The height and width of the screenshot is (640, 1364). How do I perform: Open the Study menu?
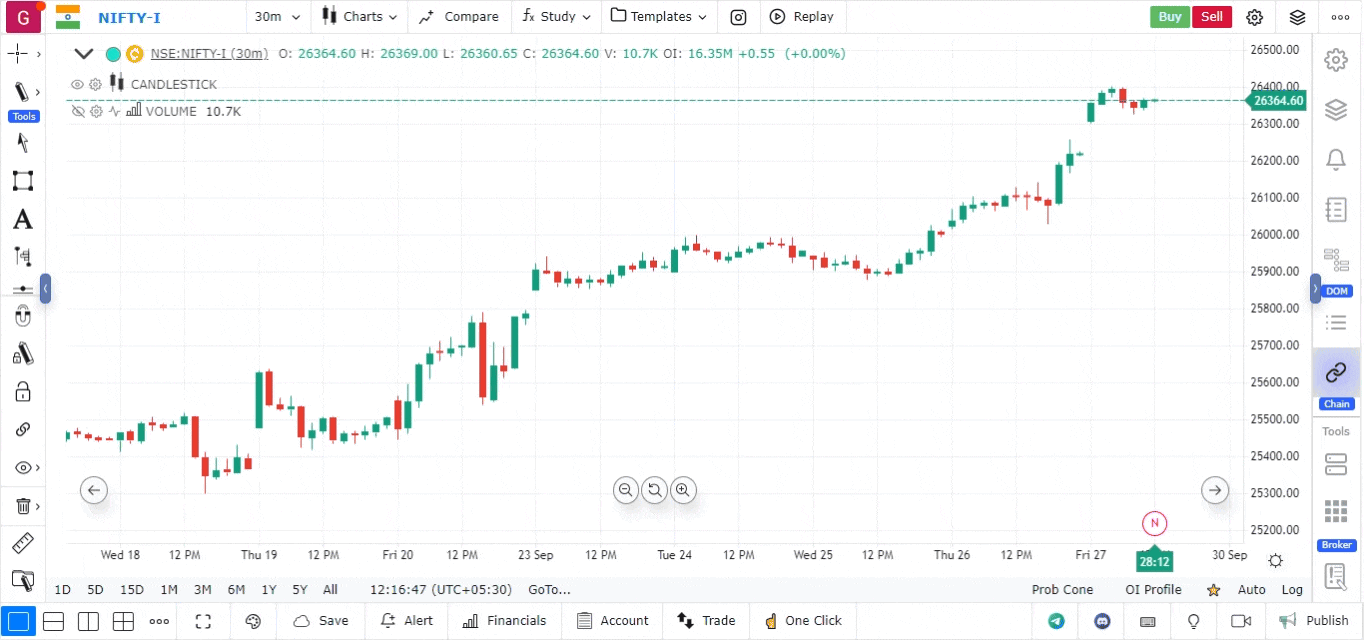557,17
